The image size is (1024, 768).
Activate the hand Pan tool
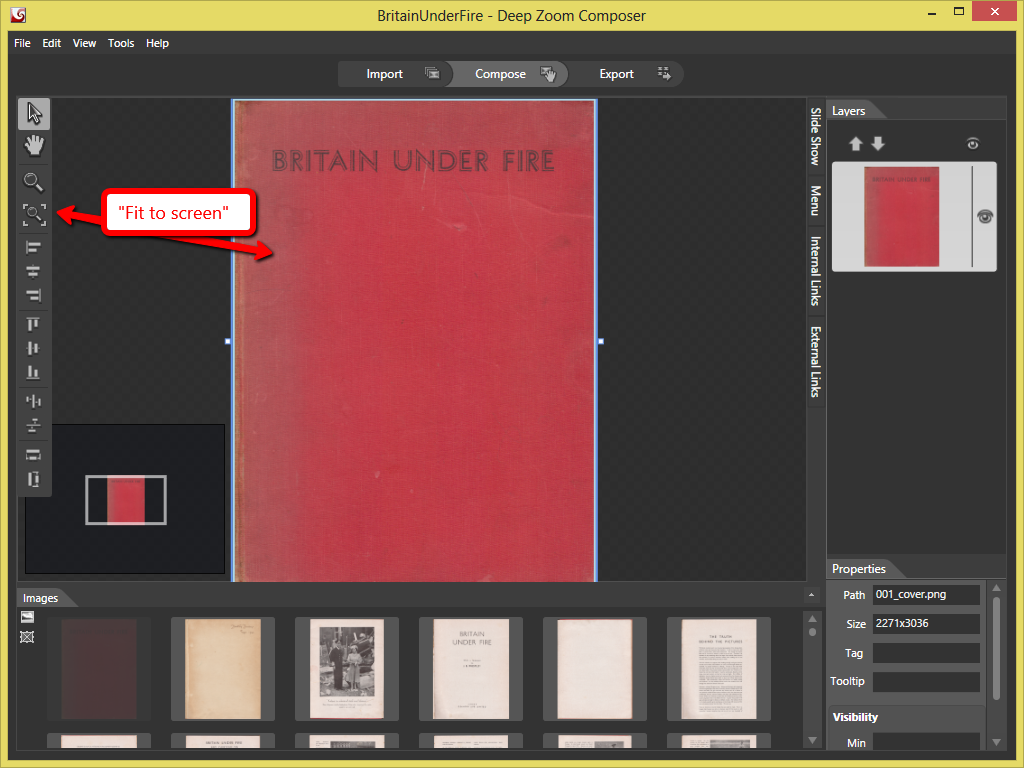(x=34, y=146)
